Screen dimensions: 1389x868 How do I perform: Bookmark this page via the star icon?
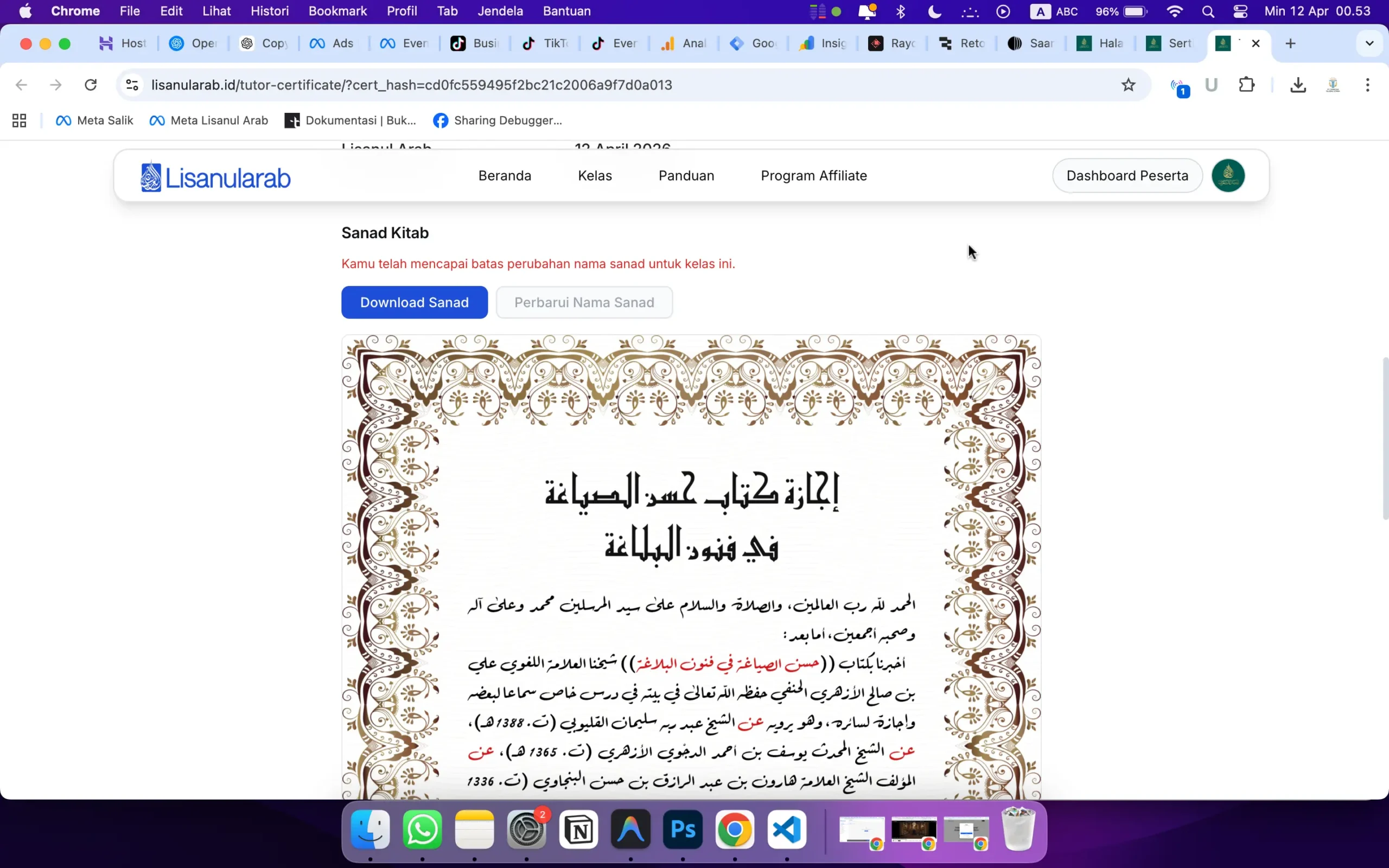tap(1127, 85)
